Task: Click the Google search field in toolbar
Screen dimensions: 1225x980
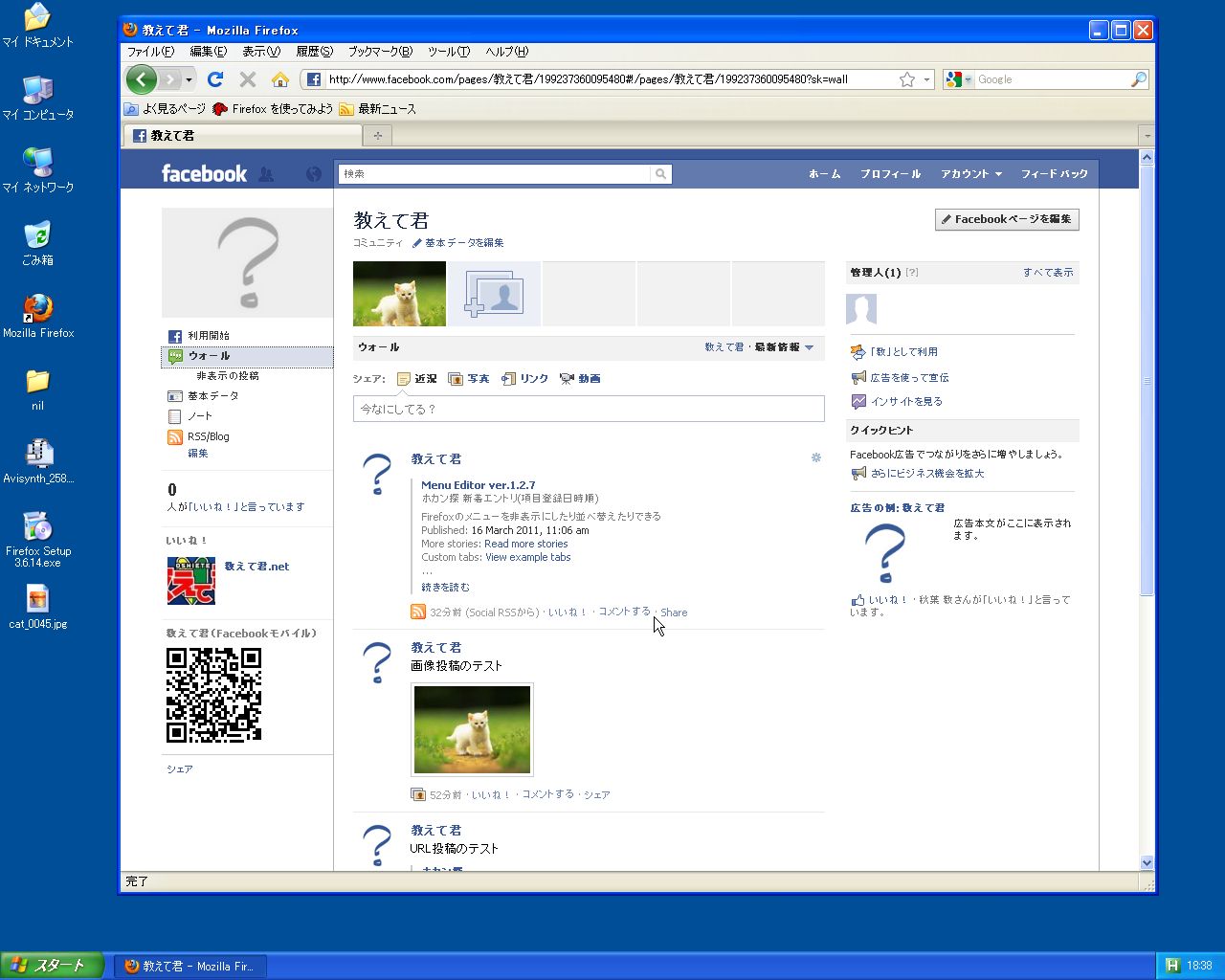Action: pyautogui.click(x=1051, y=79)
